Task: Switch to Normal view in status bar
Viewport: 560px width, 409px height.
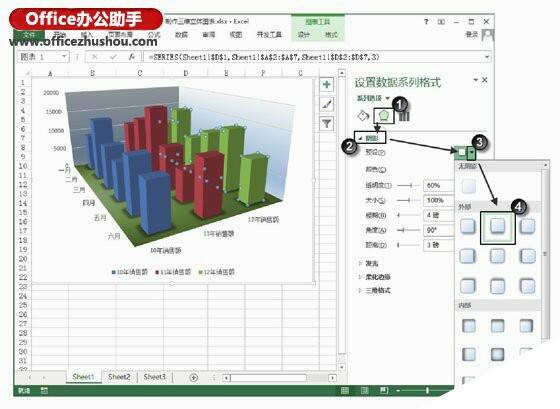Action: tap(345, 391)
